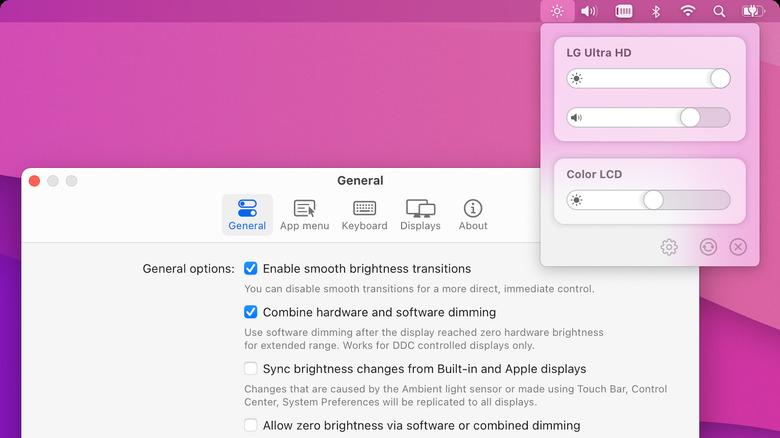Open Bluetooth menu bar icon
The image size is (780, 438).
coord(656,11)
